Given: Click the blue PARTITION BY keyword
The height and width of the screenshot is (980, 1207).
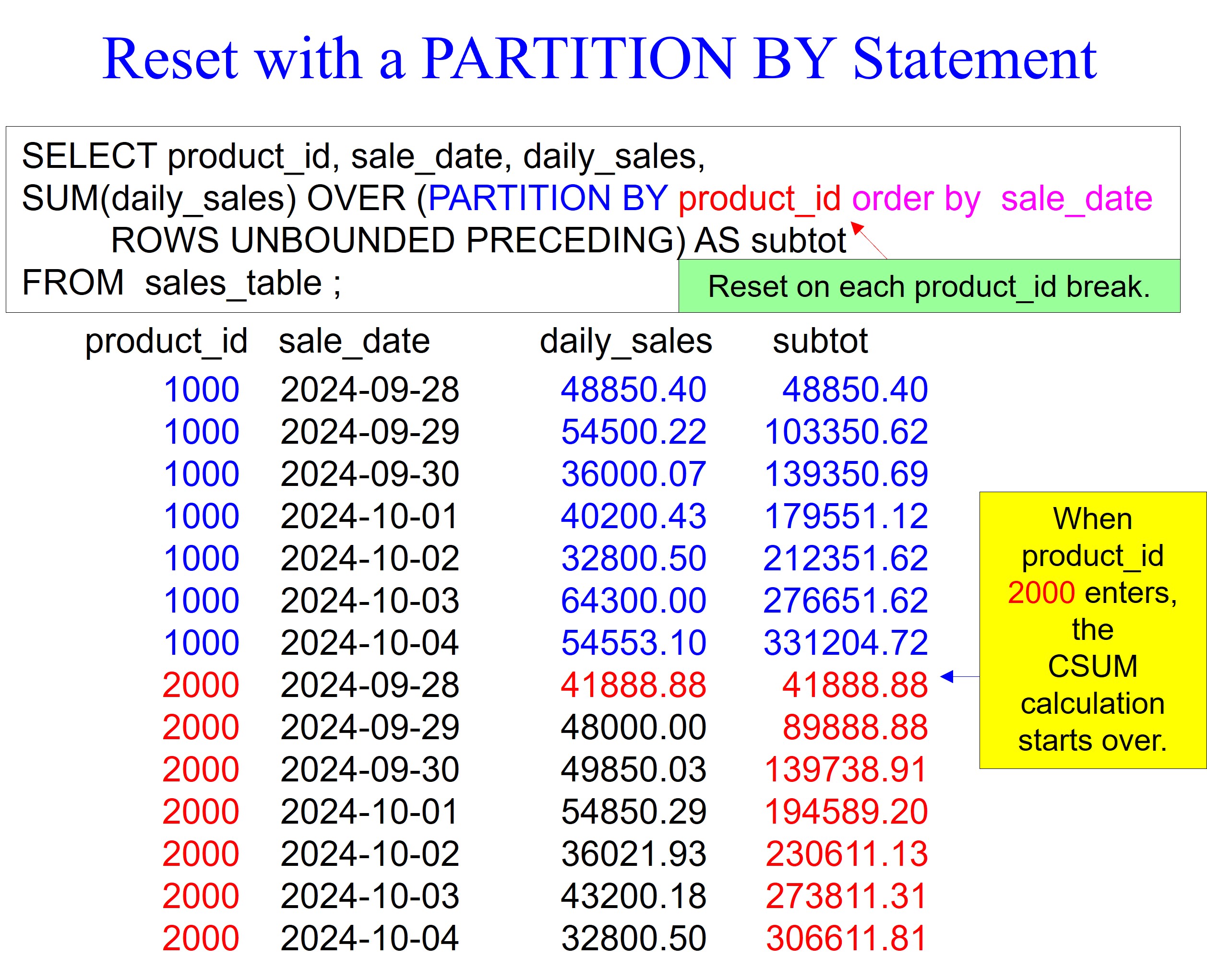Looking at the screenshot, I should coord(548,198).
